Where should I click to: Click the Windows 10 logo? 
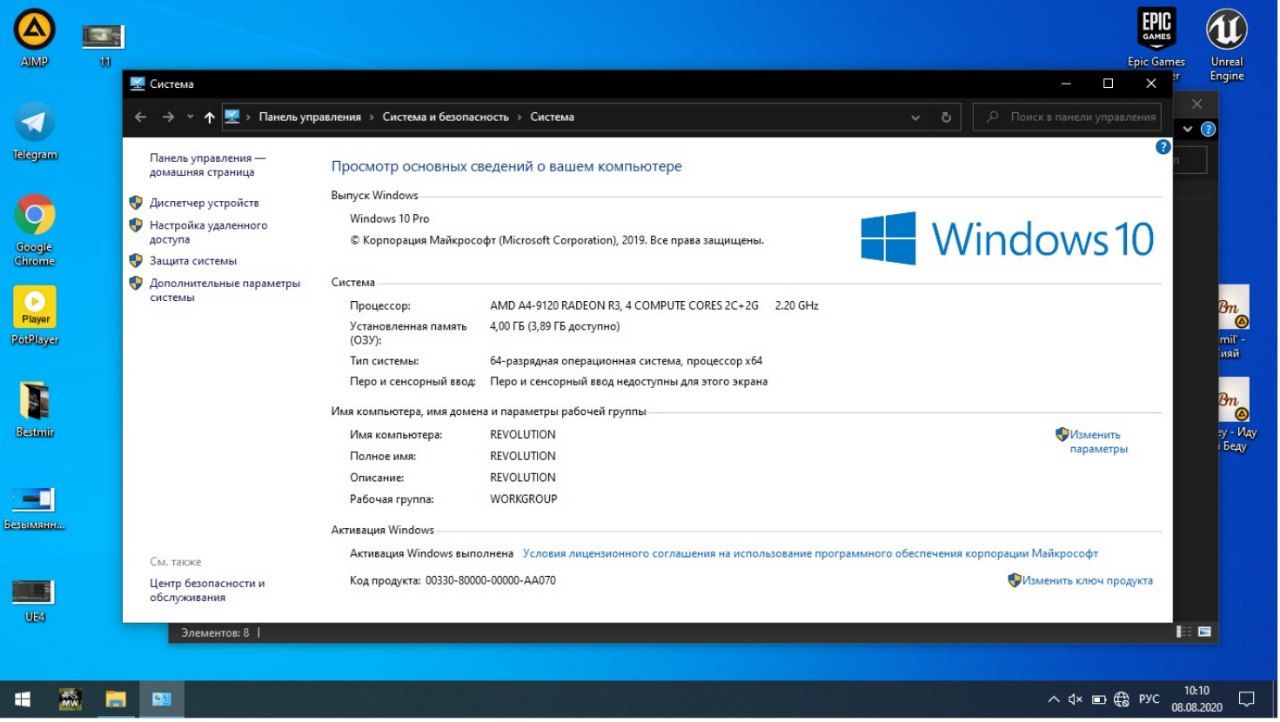(1007, 238)
